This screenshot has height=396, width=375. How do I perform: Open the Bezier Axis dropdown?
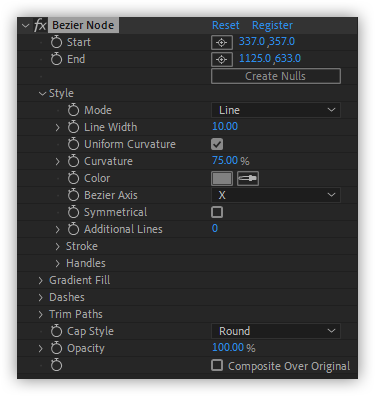tap(276, 195)
